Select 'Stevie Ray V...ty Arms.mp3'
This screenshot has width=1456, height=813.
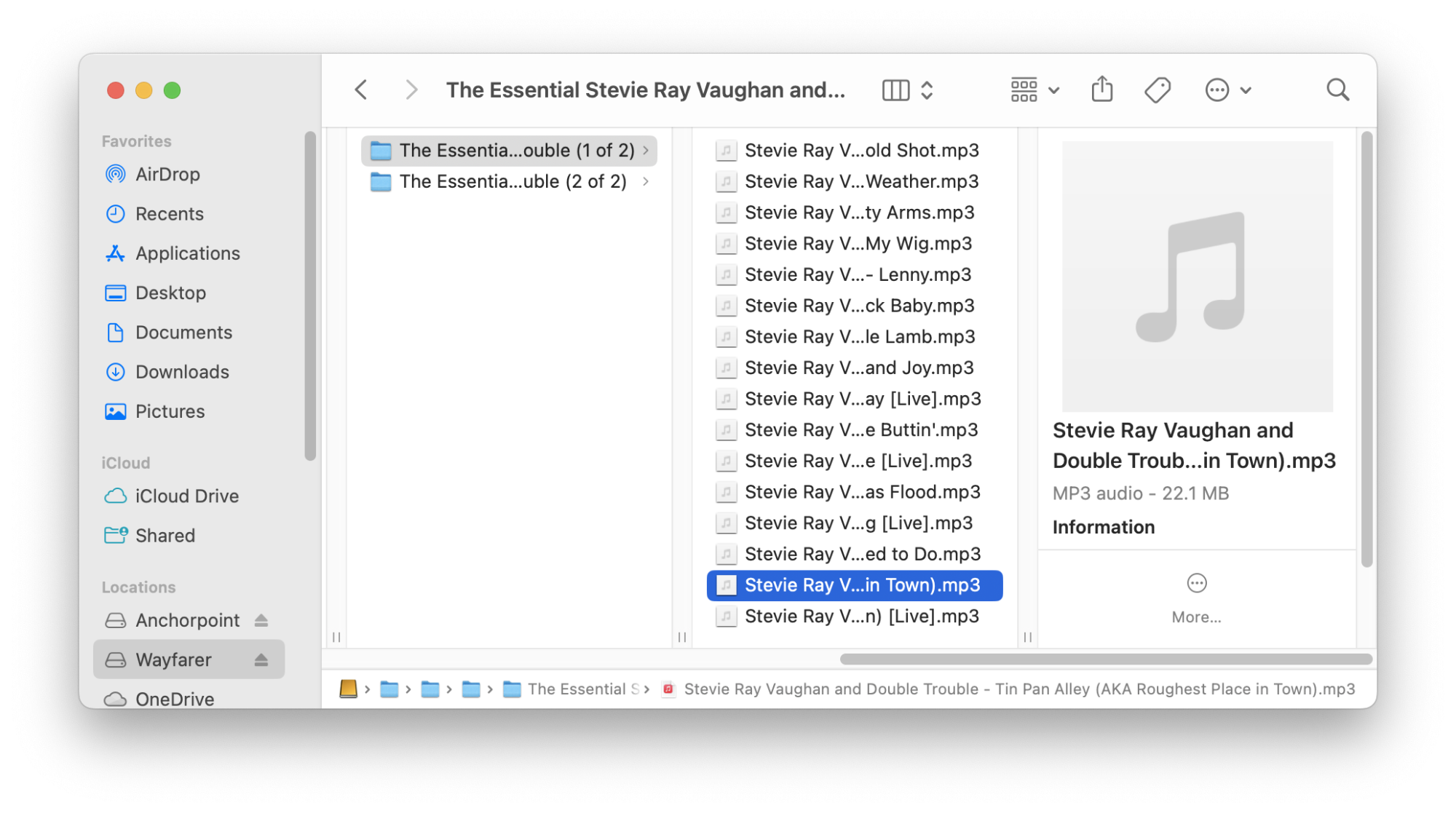pos(855,213)
